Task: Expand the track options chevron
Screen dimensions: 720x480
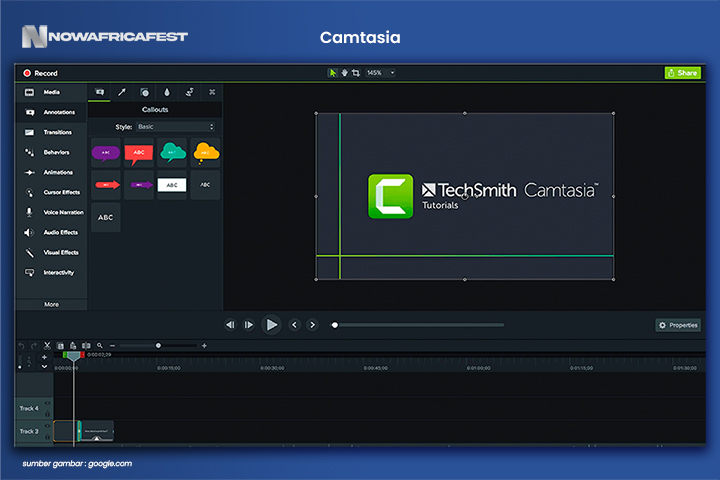Action: [x=44, y=367]
